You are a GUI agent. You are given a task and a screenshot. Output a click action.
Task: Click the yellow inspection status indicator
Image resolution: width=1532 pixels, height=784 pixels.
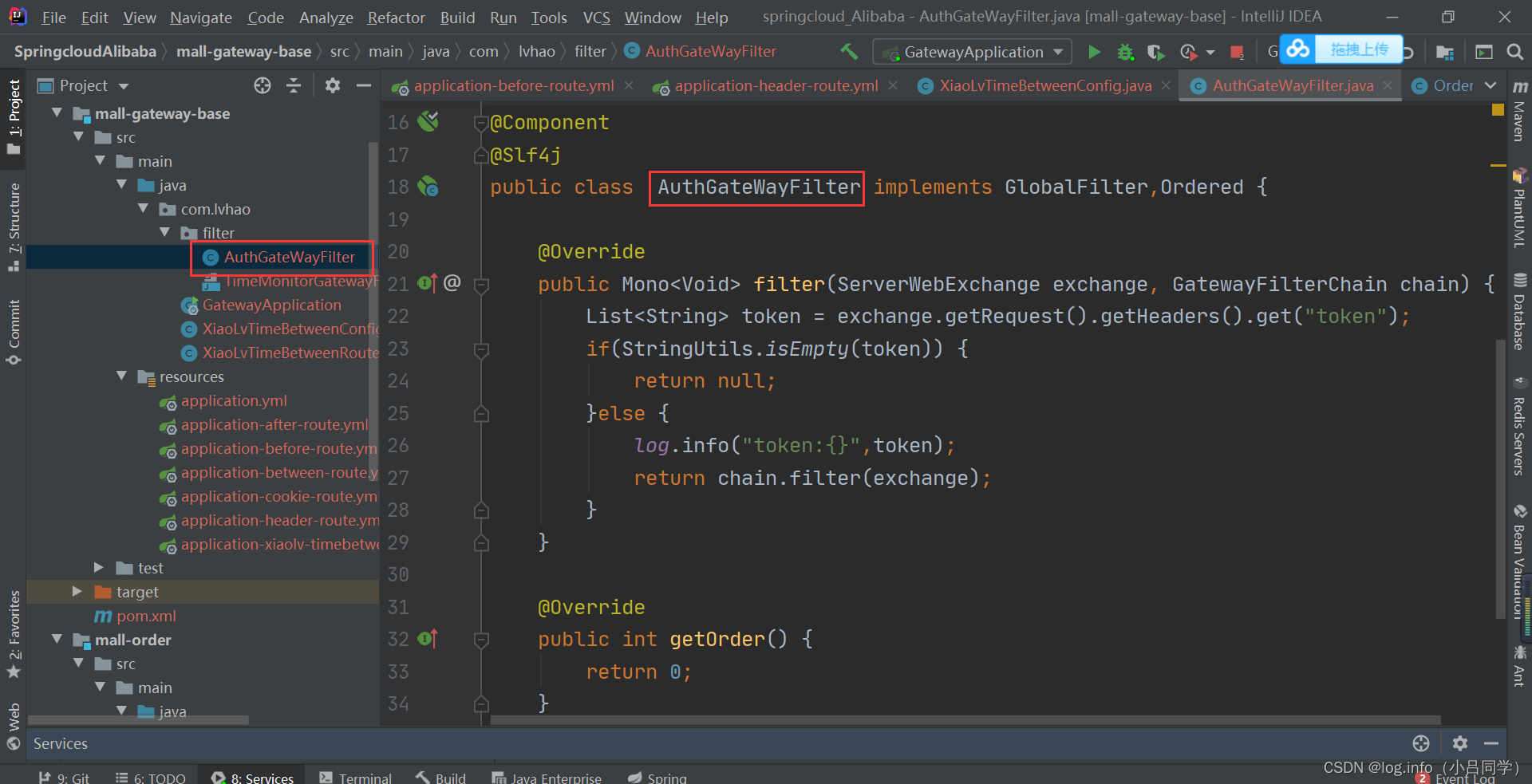click(x=1498, y=110)
